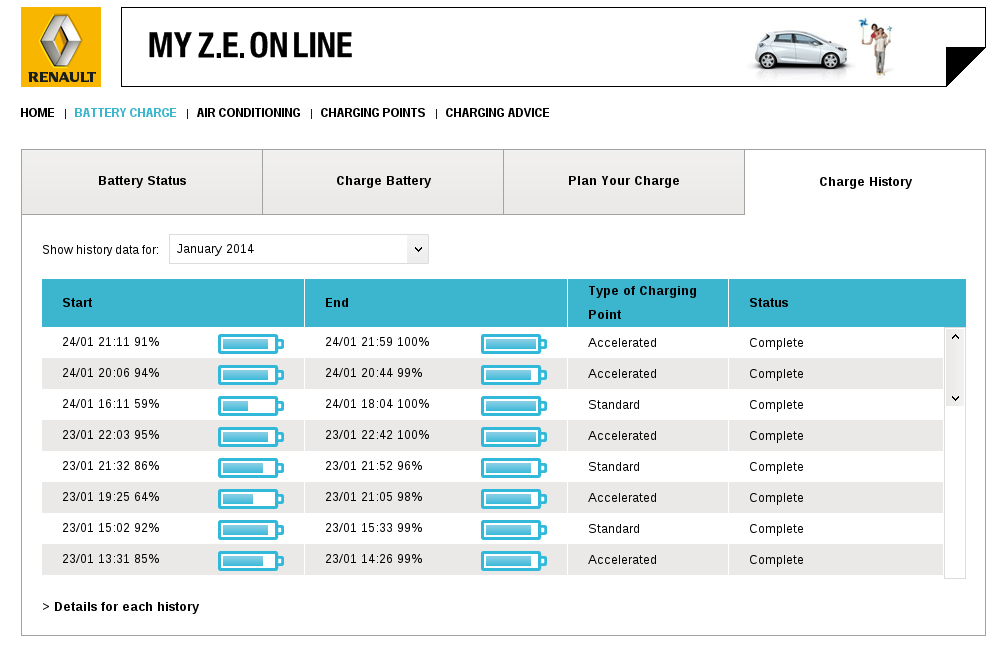Select end entry 23/01 14:26 99%
The height and width of the screenshot is (650, 1002).
pyautogui.click(x=374, y=559)
